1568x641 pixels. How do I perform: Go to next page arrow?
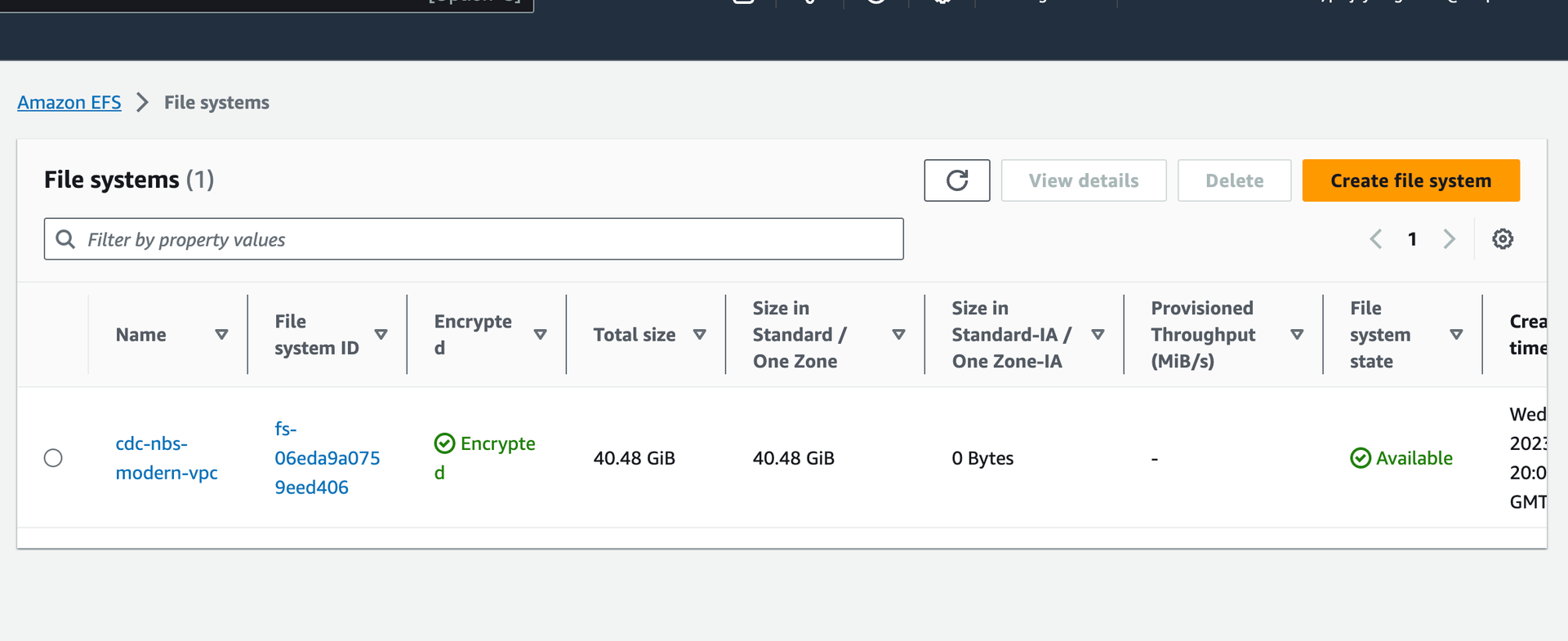(x=1449, y=239)
